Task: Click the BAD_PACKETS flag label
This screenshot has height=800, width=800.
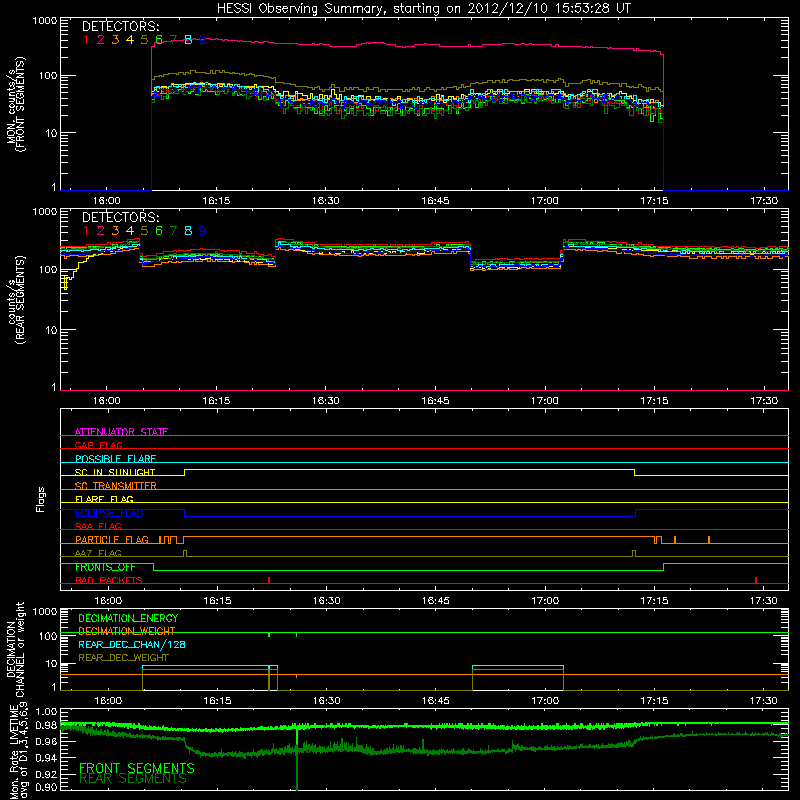Action: (109, 580)
